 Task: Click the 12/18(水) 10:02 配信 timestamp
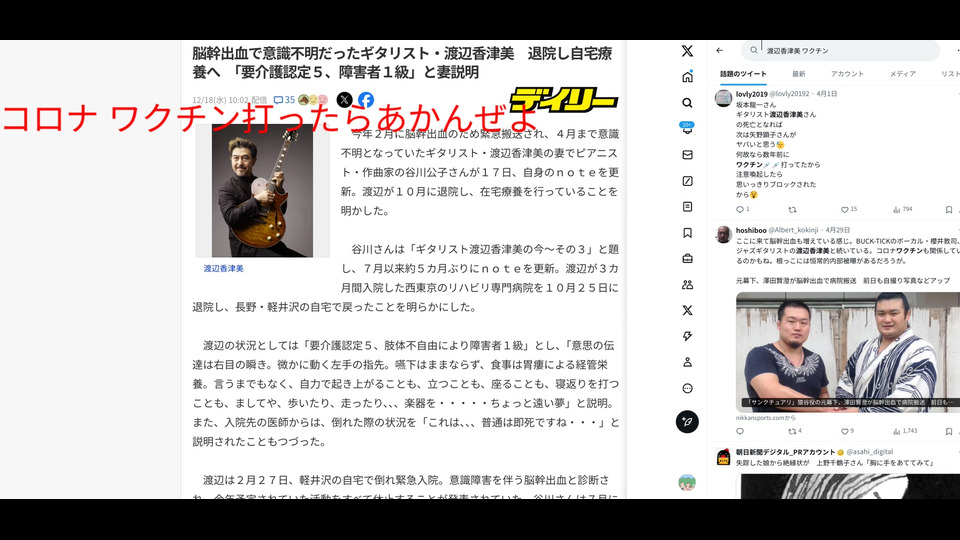point(230,100)
